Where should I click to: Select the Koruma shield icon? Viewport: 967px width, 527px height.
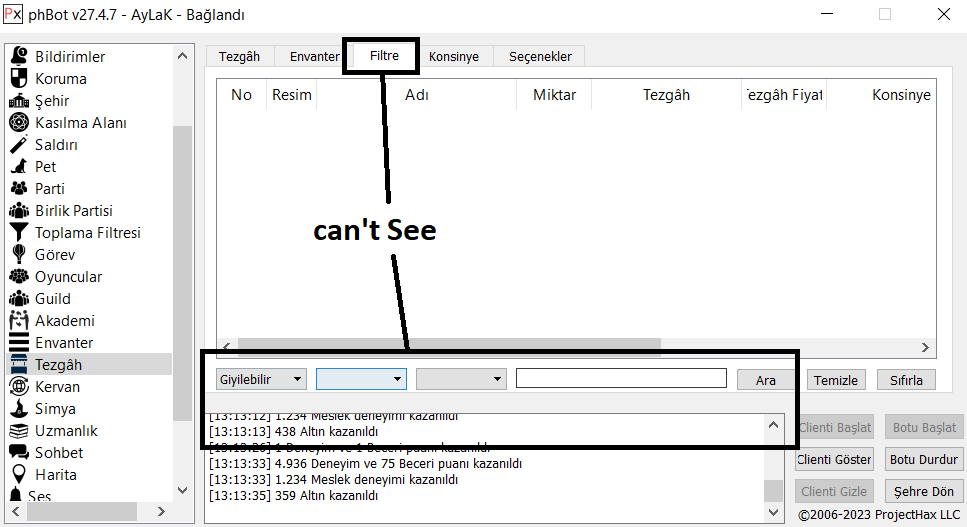tap(18, 79)
